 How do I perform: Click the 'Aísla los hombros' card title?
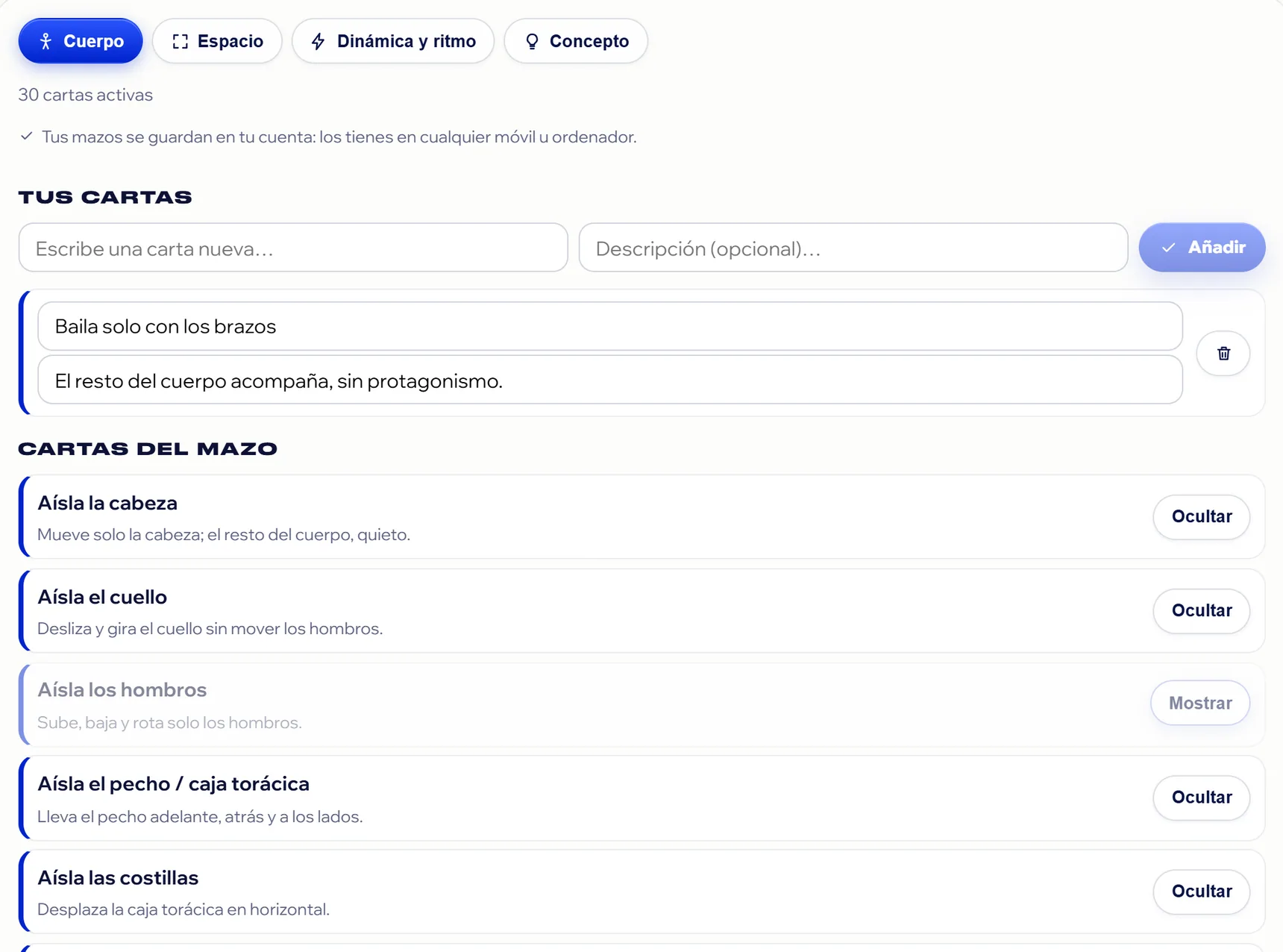point(122,689)
